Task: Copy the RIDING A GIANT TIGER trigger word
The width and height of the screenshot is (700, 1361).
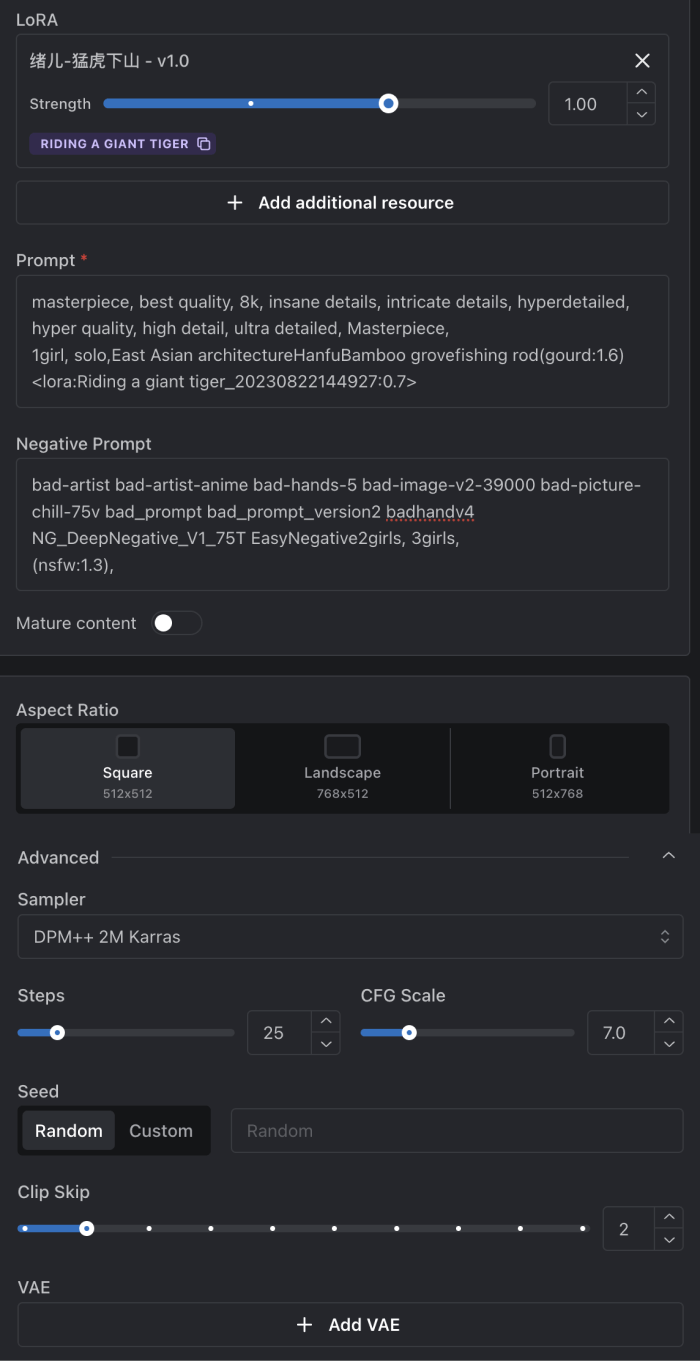Action: click(204, 144)
